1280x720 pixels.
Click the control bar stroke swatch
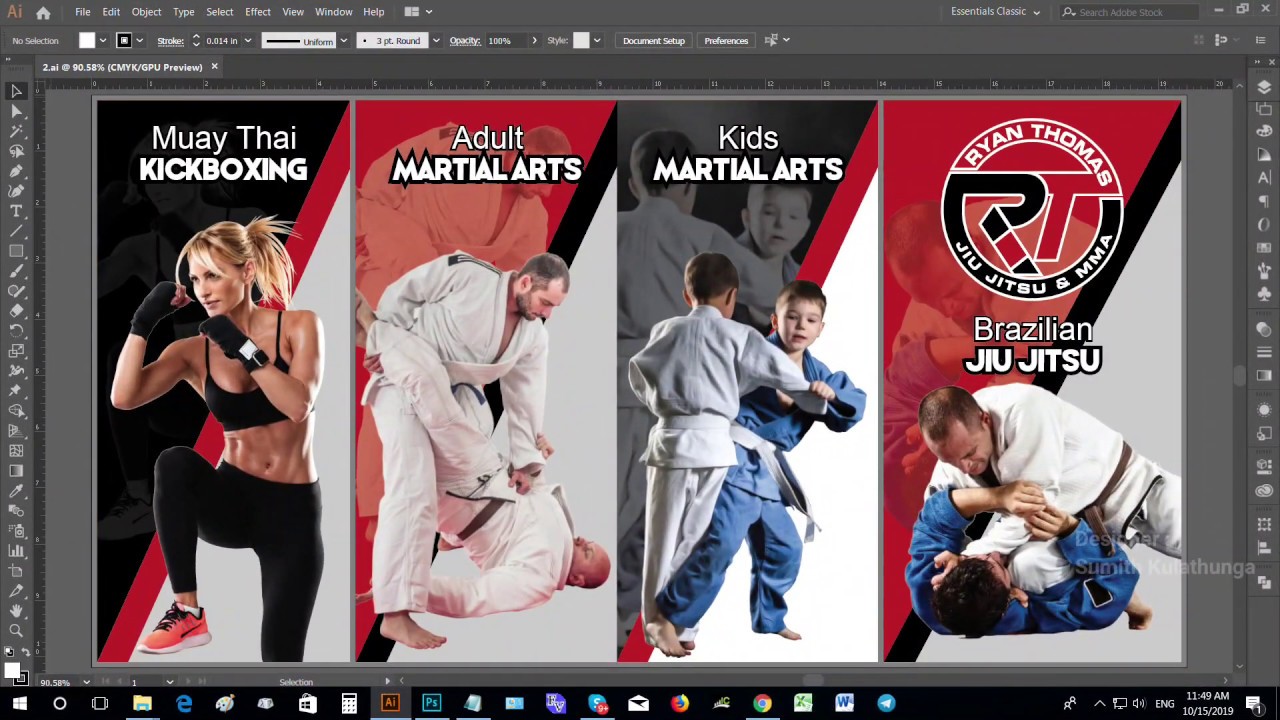124,41
